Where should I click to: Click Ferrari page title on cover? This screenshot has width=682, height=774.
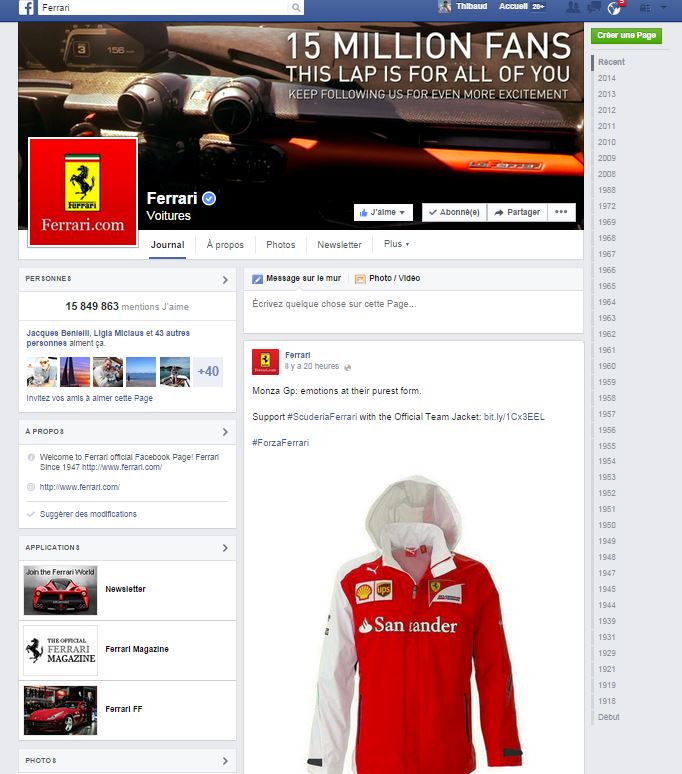[x=172, y=198]
